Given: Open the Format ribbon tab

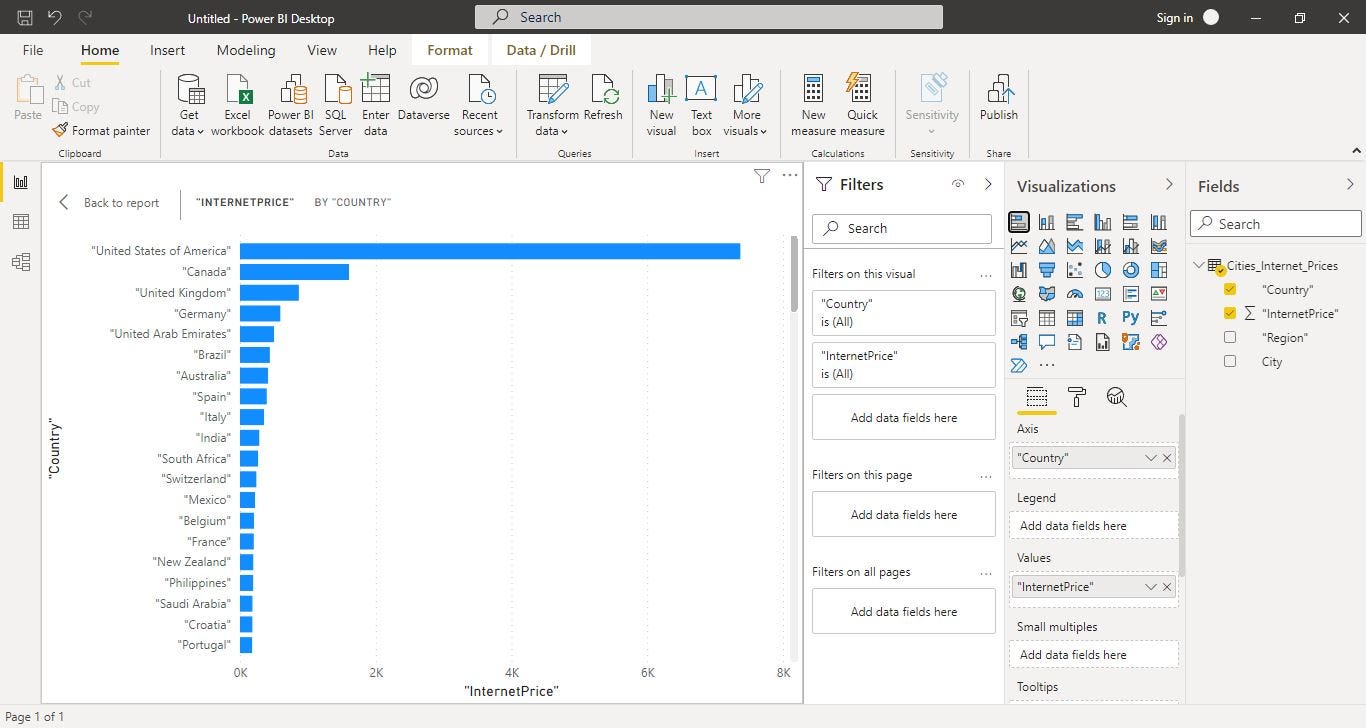Looking at the screenshot, I should pyautogui.click(x=450, y=50).
